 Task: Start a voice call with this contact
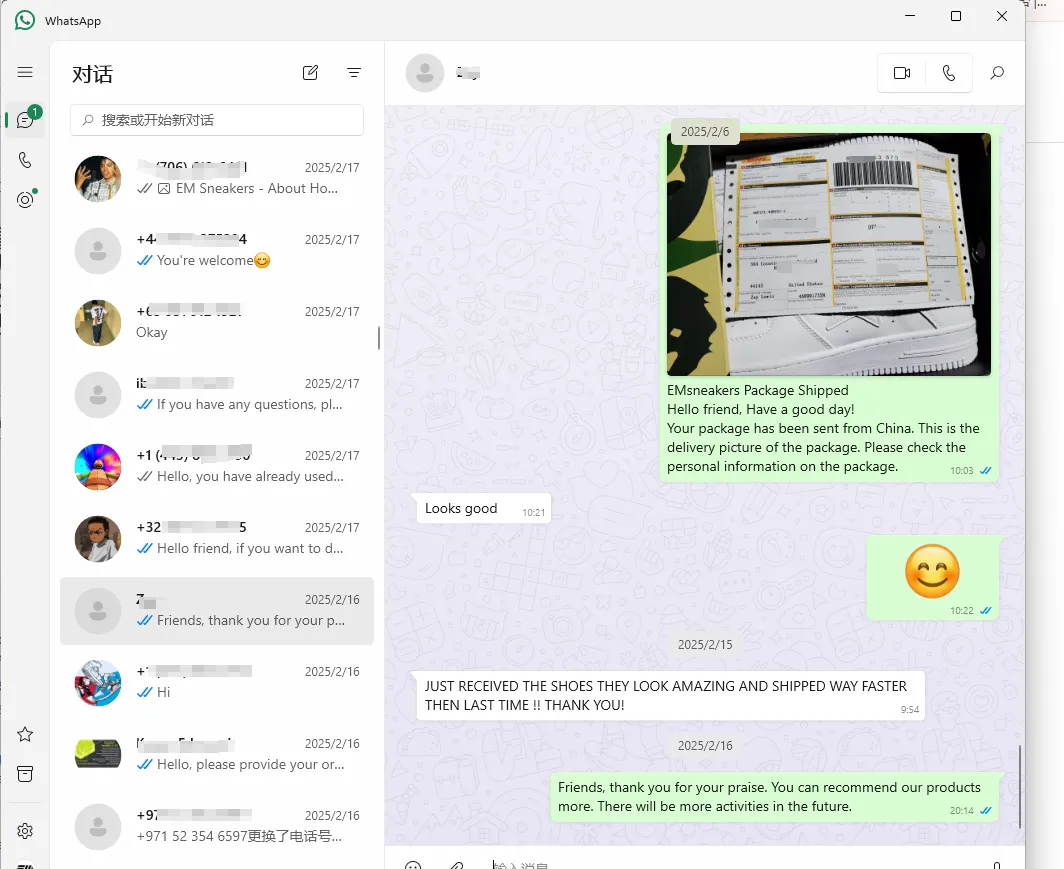click(x=949, y=73)
